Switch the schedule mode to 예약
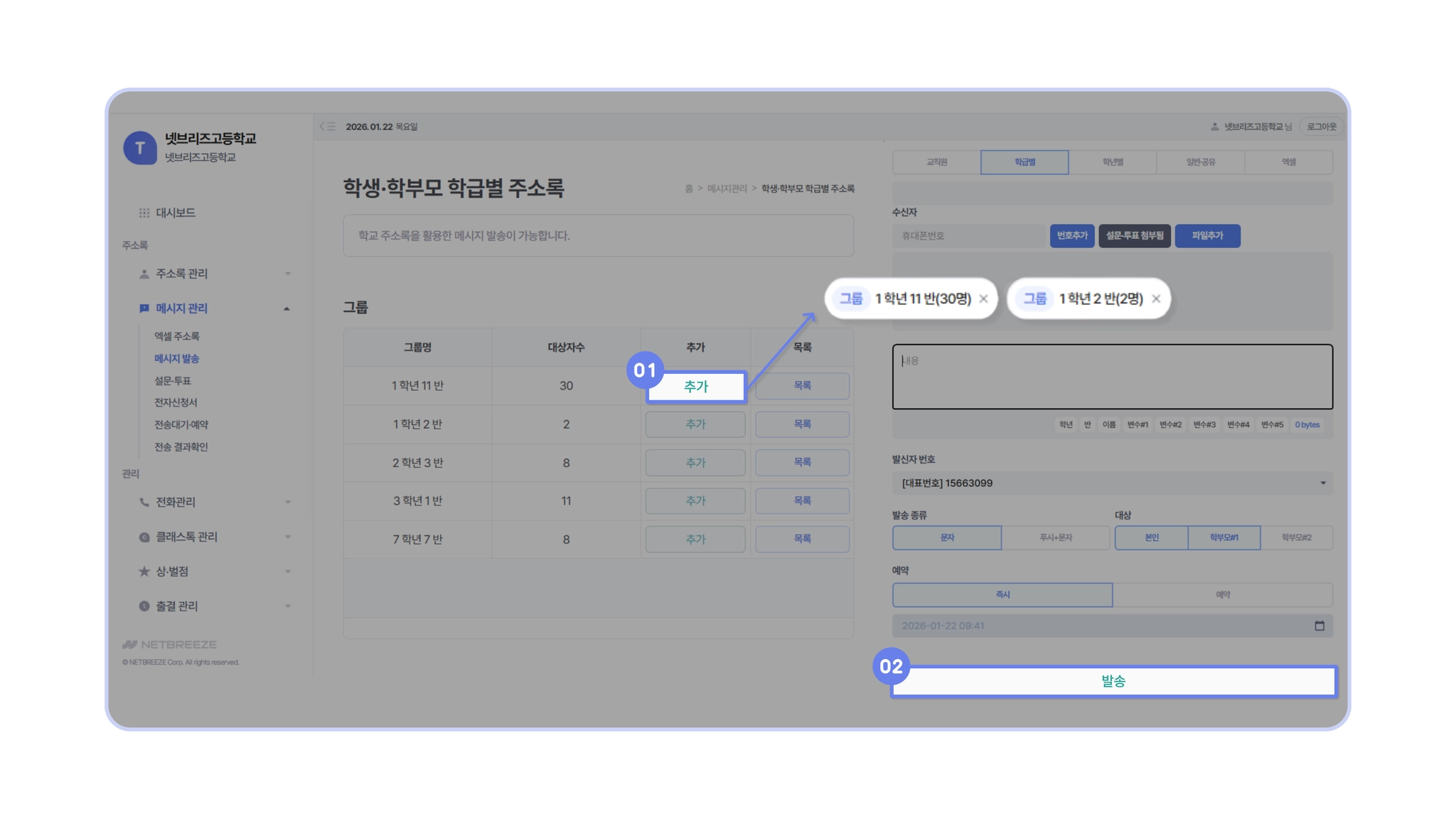Screen dimensions: 1456x819 [1222, 595]
